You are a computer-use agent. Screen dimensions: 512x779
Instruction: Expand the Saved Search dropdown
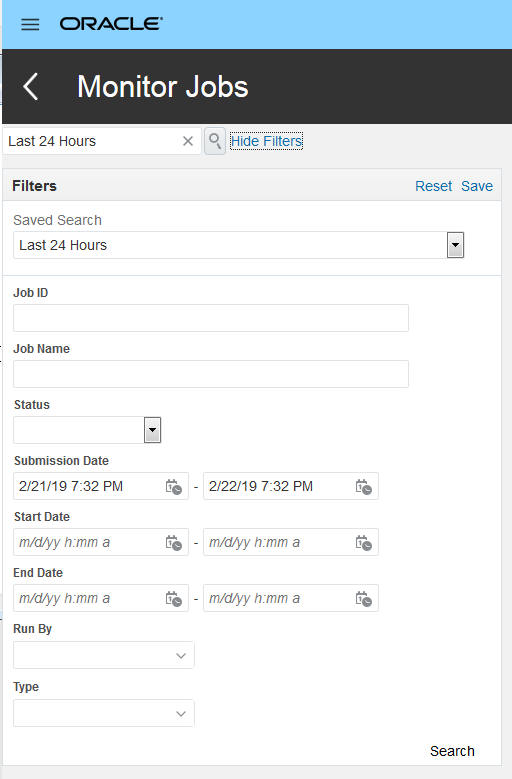[455, 245]
